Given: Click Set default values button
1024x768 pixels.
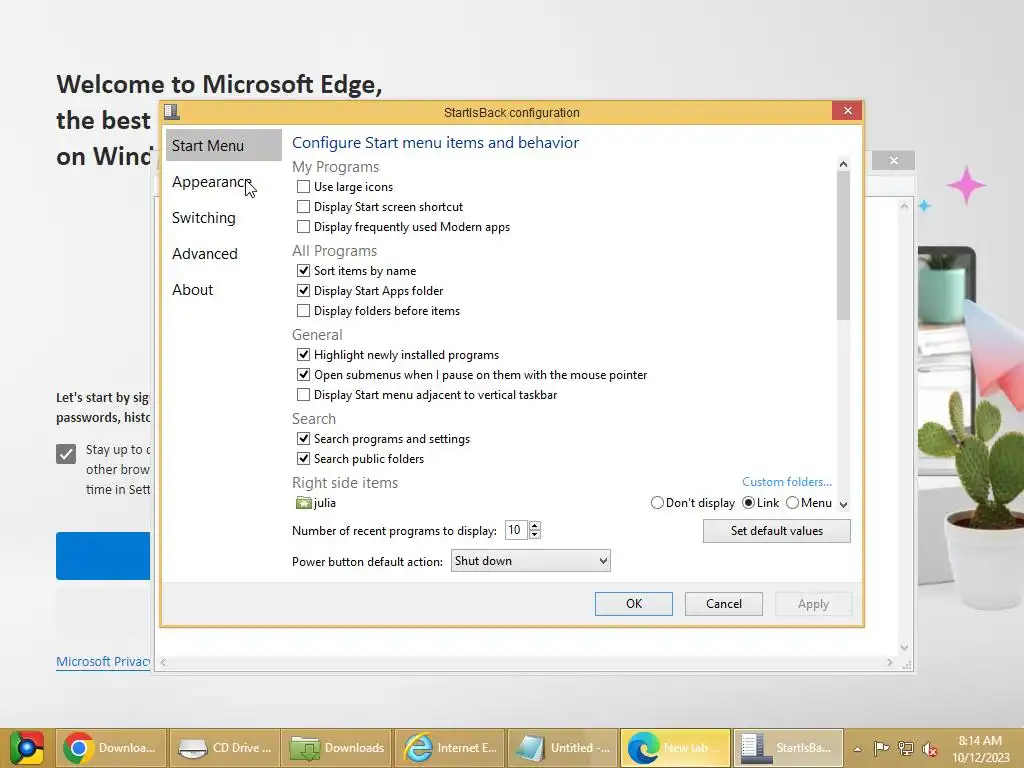Looking at the screenshot, I should 776,531.
